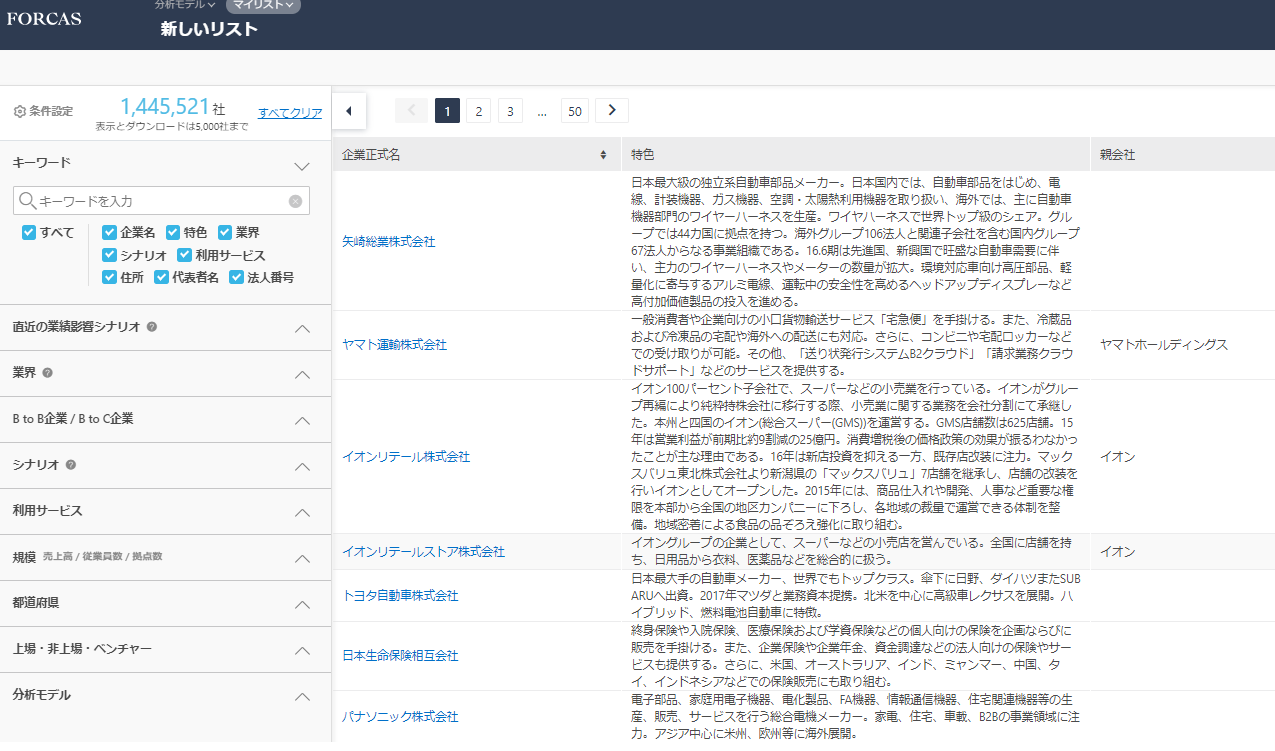1275x751 pixels.
Task: Go to next page with the right arrow
Action: [x=611, y=110]
